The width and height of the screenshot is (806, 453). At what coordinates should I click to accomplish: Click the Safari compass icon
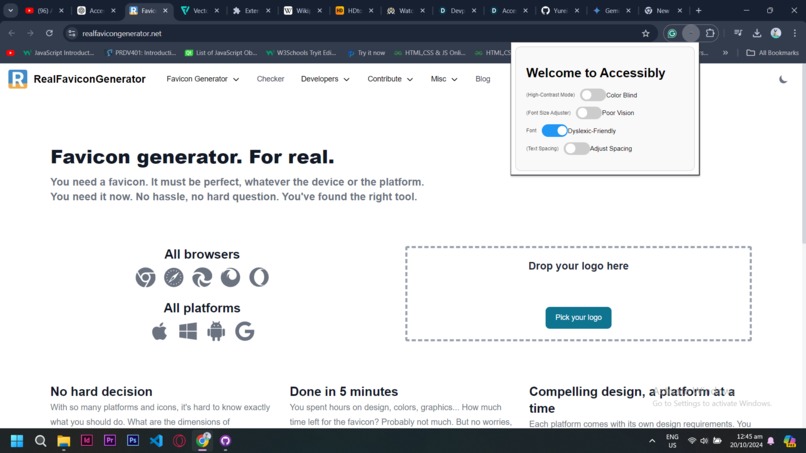click(x=174, y=278)
